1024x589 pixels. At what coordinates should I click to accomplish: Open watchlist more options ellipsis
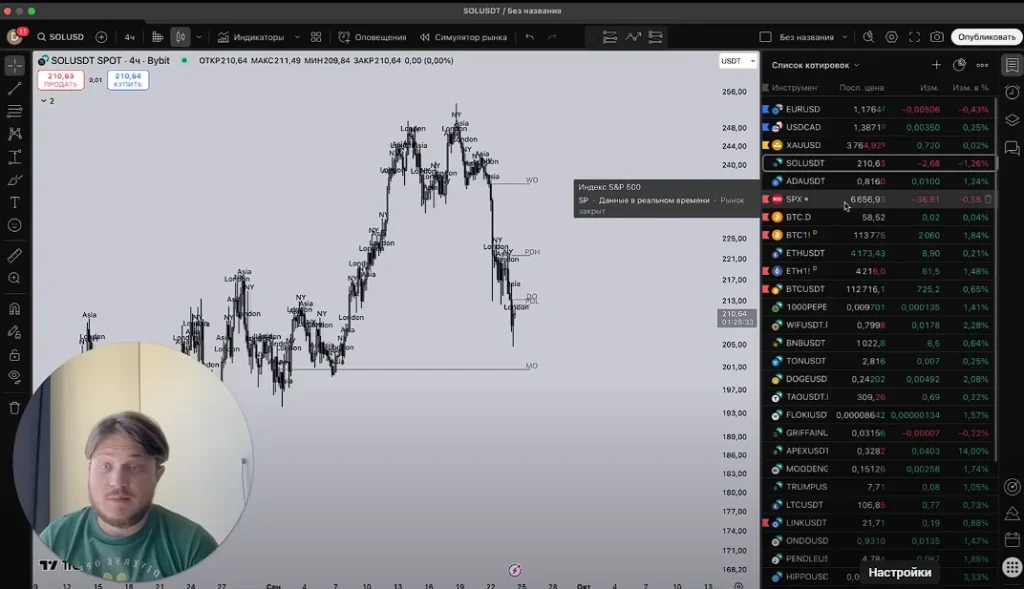982,65
